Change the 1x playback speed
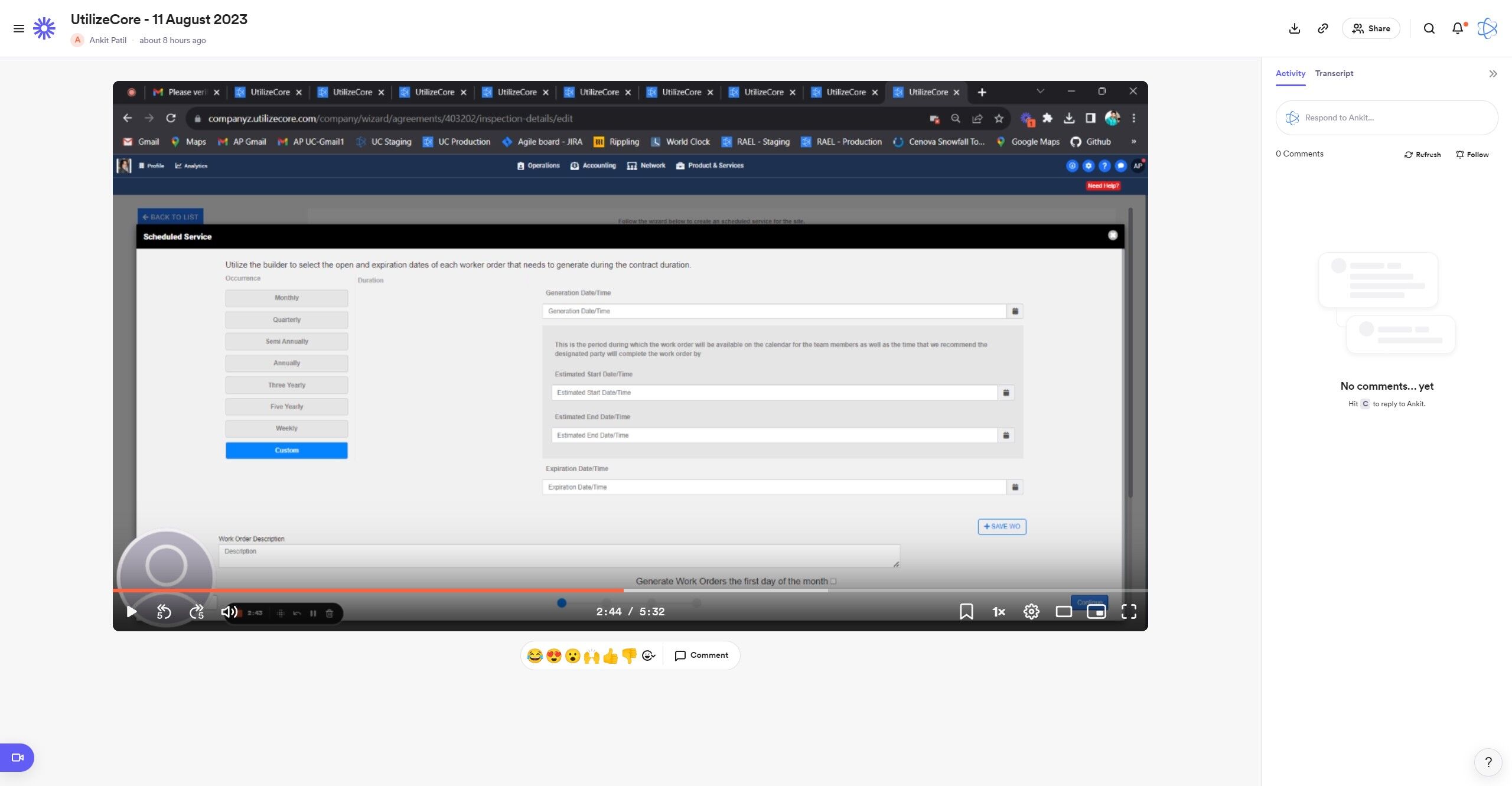 coord(999,612)
